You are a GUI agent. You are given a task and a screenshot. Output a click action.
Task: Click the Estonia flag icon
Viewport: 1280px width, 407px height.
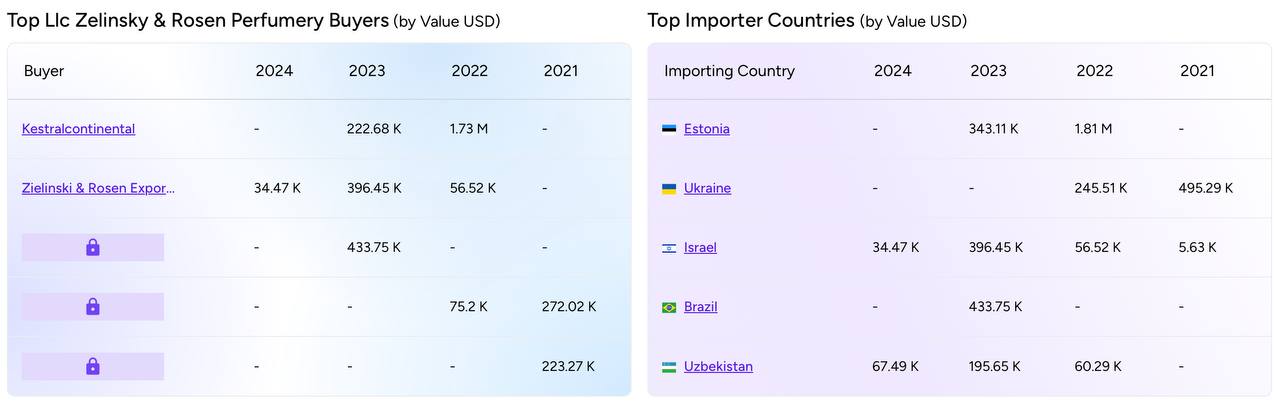tap(669, 129)
